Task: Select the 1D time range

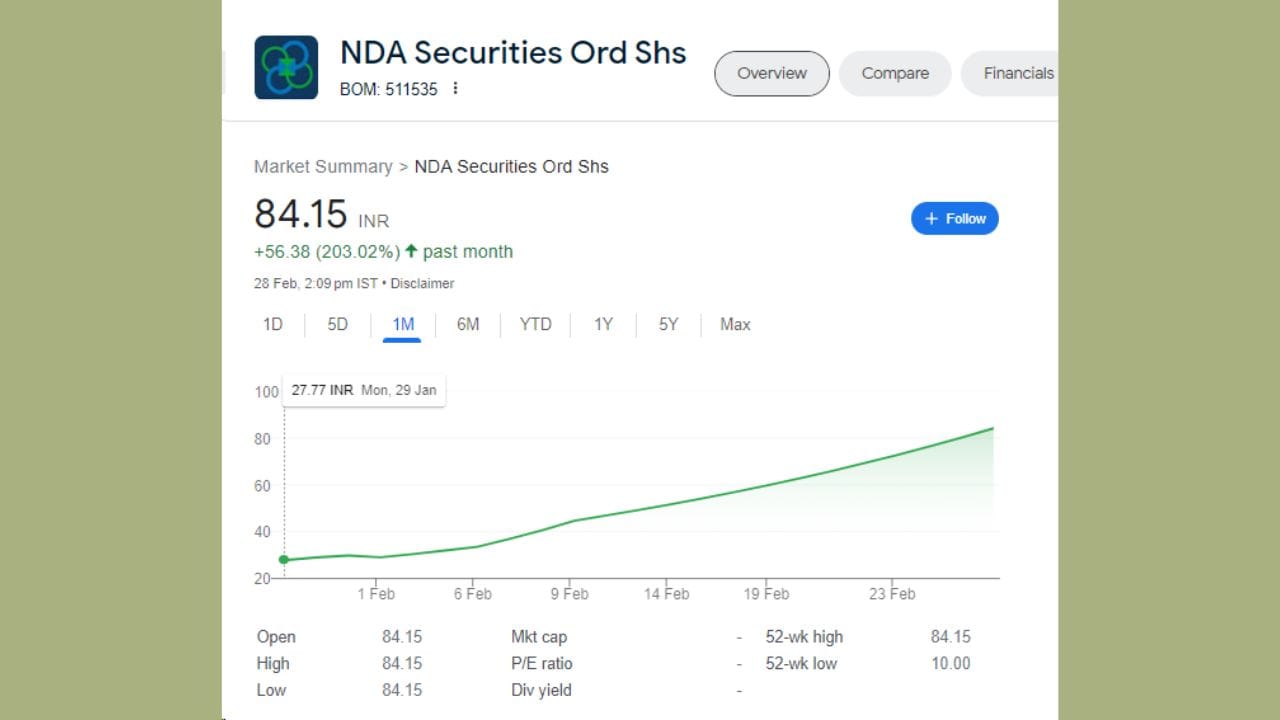Action: 272,324
